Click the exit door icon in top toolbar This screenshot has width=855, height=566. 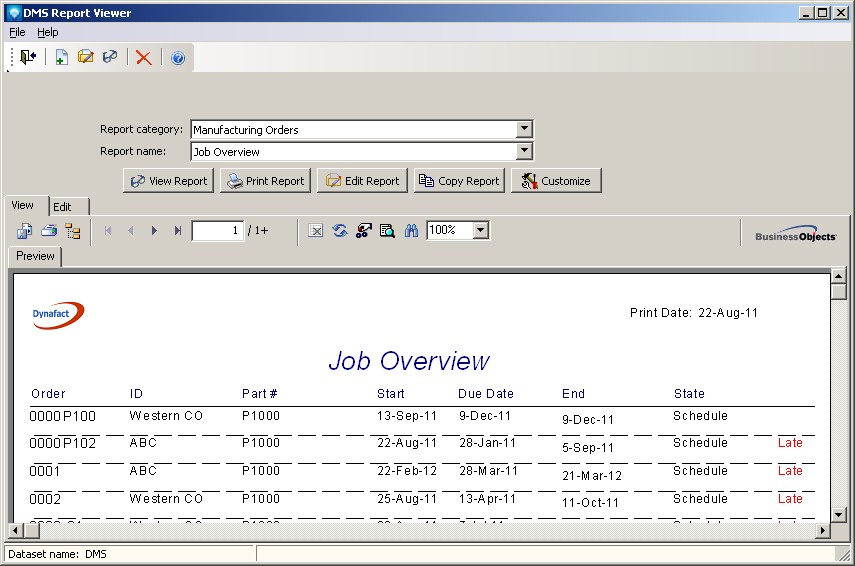pos(28,58)
